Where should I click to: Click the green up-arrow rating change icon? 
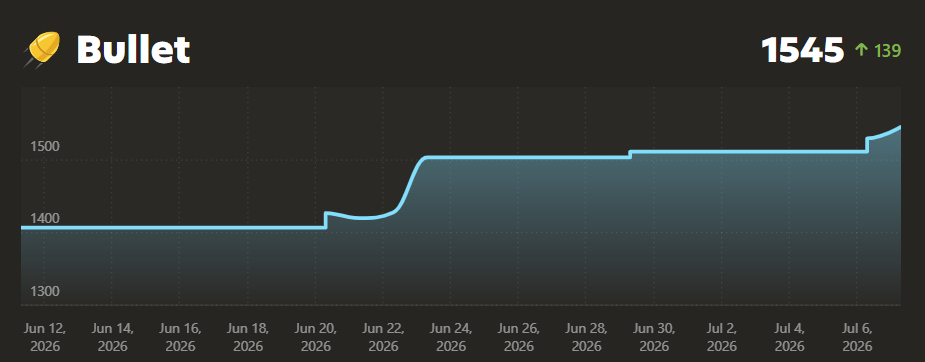pos(861,50)
